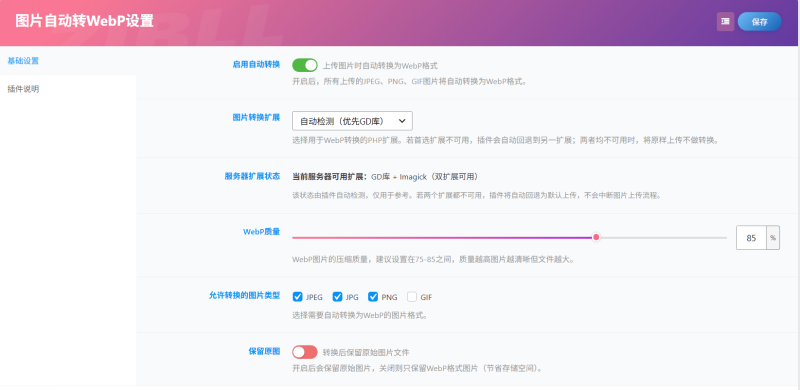800x390 pixels.
Task: Uncheck the JPG checkbox
Action: point(337,297)
